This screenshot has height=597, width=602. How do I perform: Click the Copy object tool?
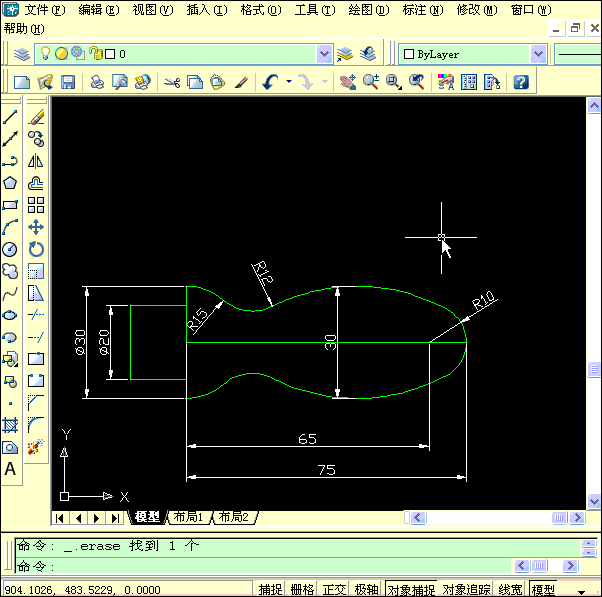pos(36,139)
